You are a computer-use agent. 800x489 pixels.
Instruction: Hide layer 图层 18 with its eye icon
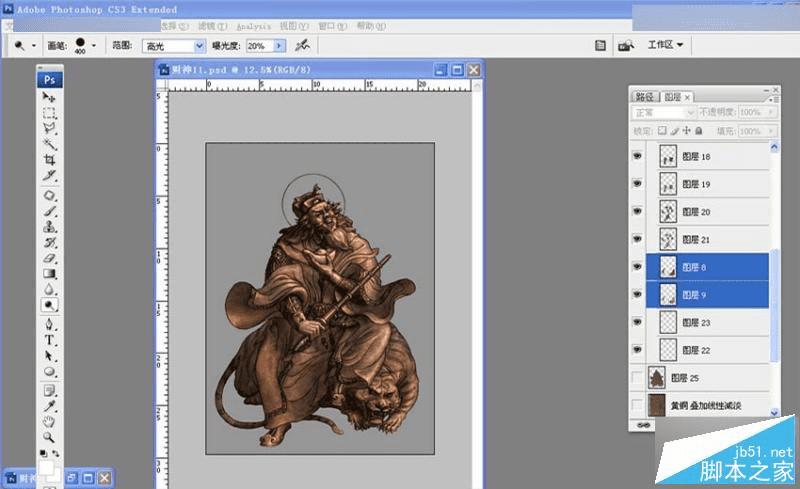point(637,157)
